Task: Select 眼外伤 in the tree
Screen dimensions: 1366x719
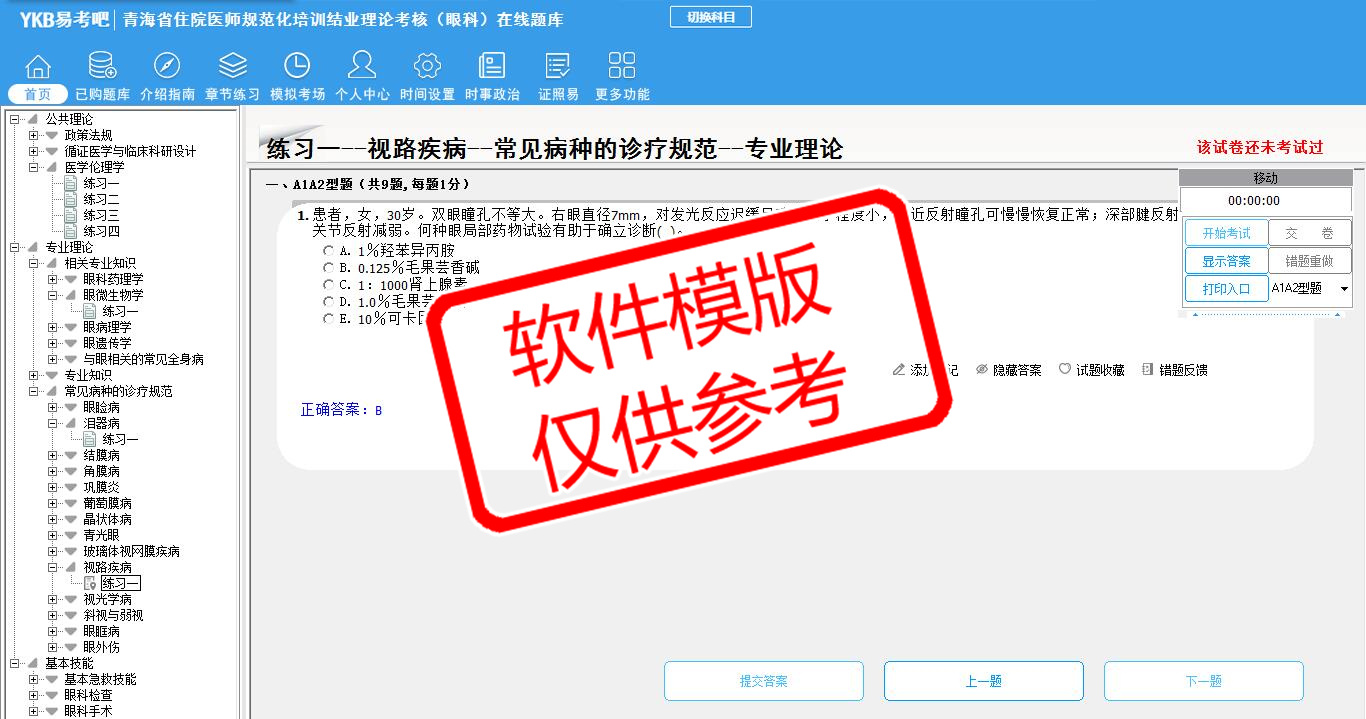Action: point(102,648)
